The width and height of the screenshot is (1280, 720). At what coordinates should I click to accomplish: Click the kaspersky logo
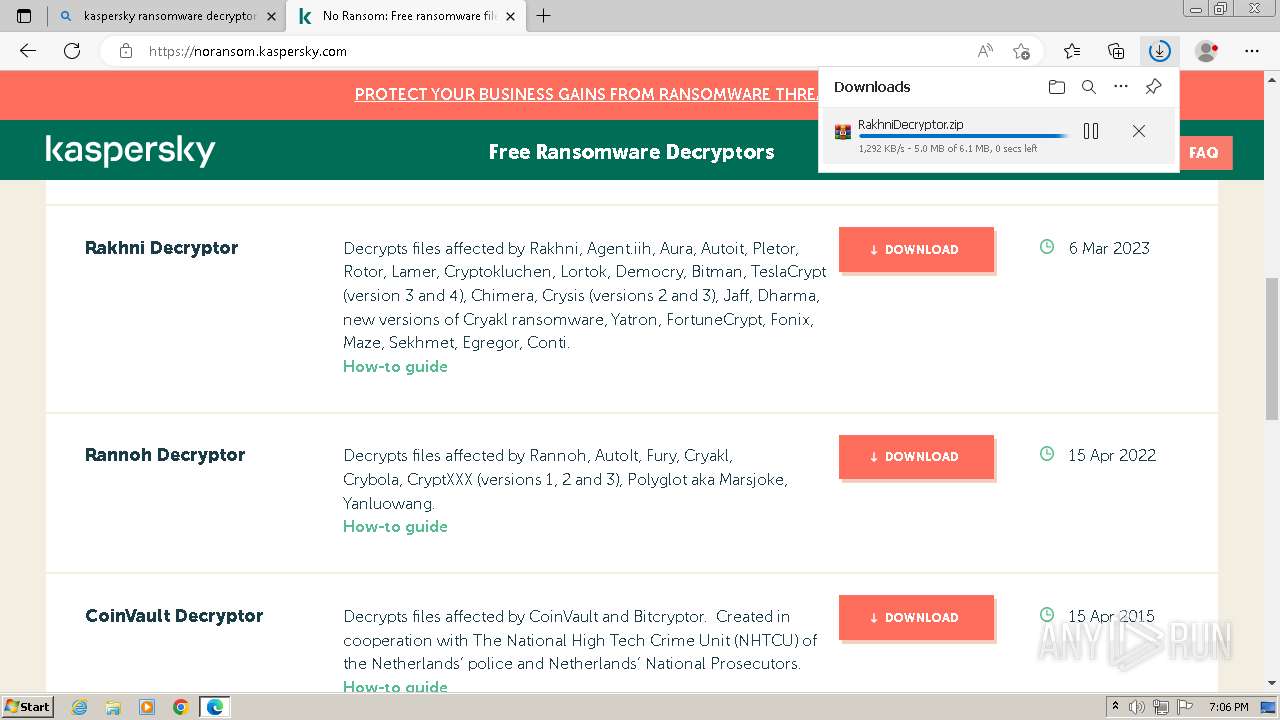(x=131, y=150)
